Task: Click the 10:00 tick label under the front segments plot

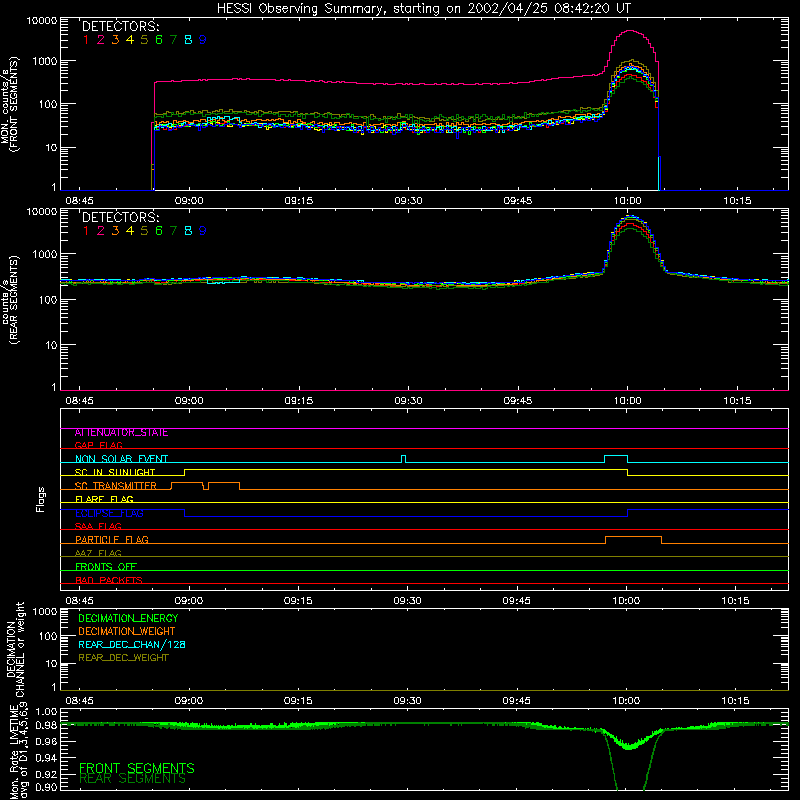Action: pyautogui.click(x=627, y=201)
